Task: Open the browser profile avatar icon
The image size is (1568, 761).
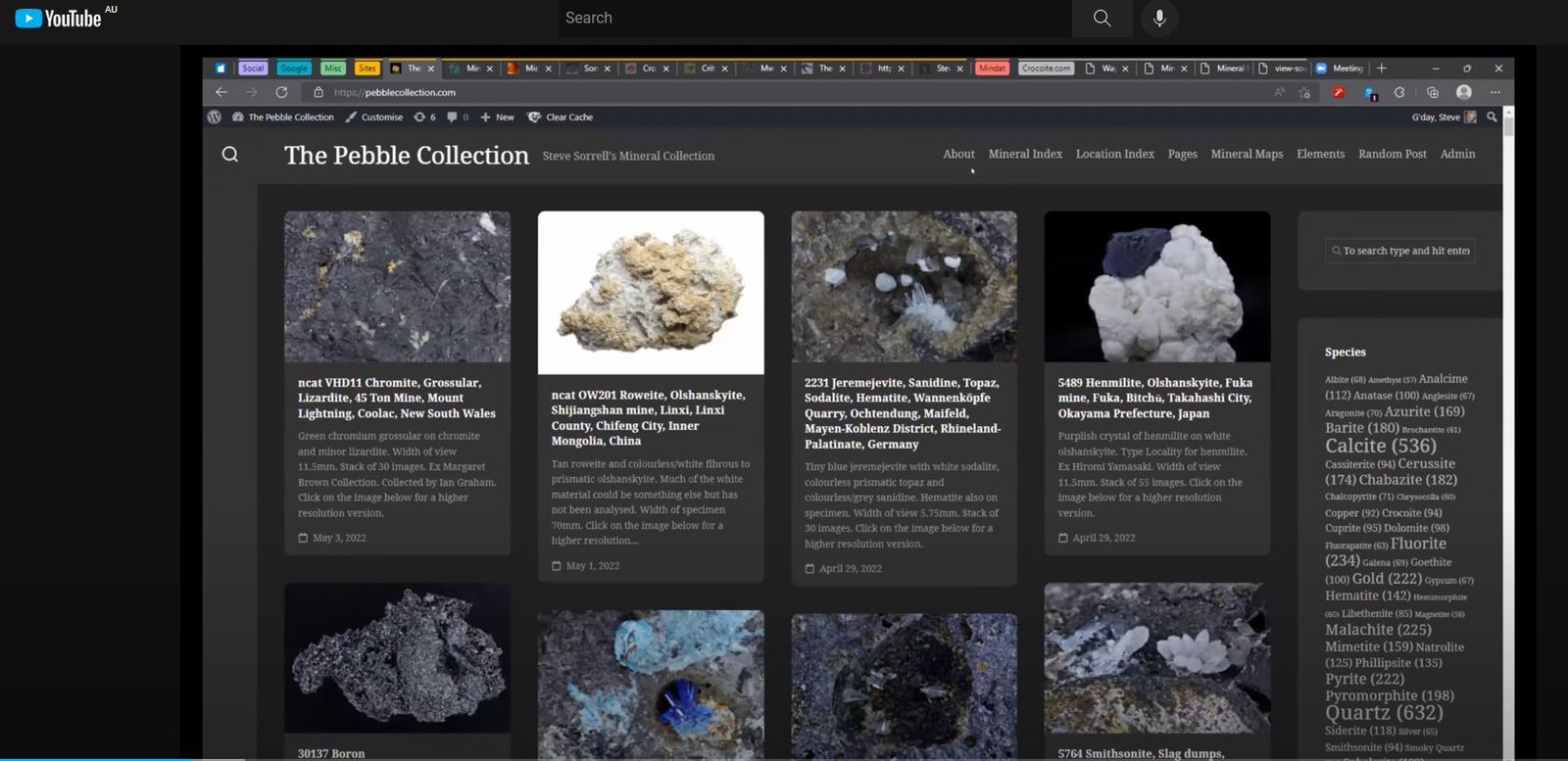Action: click(1464, 92)
